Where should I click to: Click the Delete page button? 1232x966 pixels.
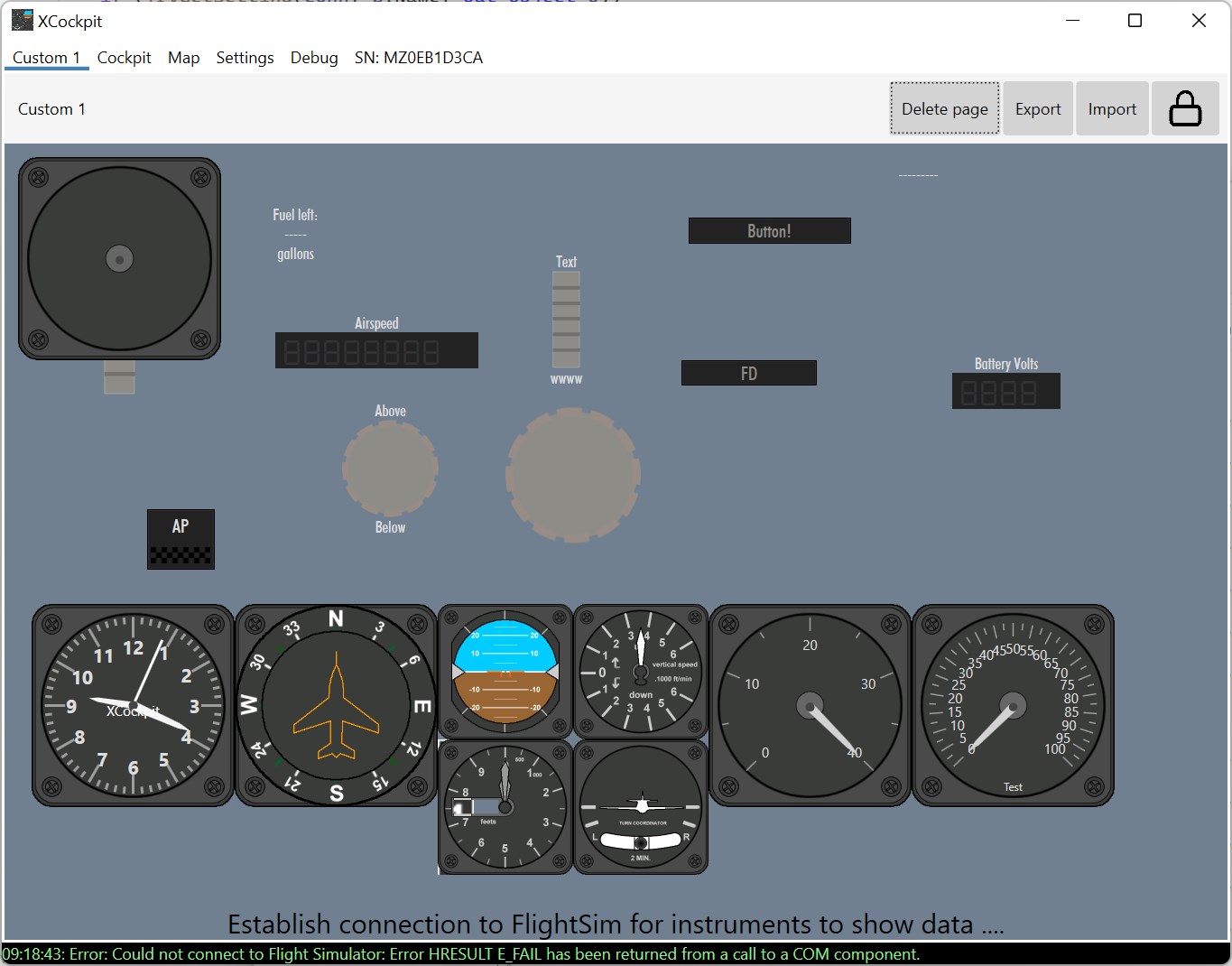[x=945, y=109]
